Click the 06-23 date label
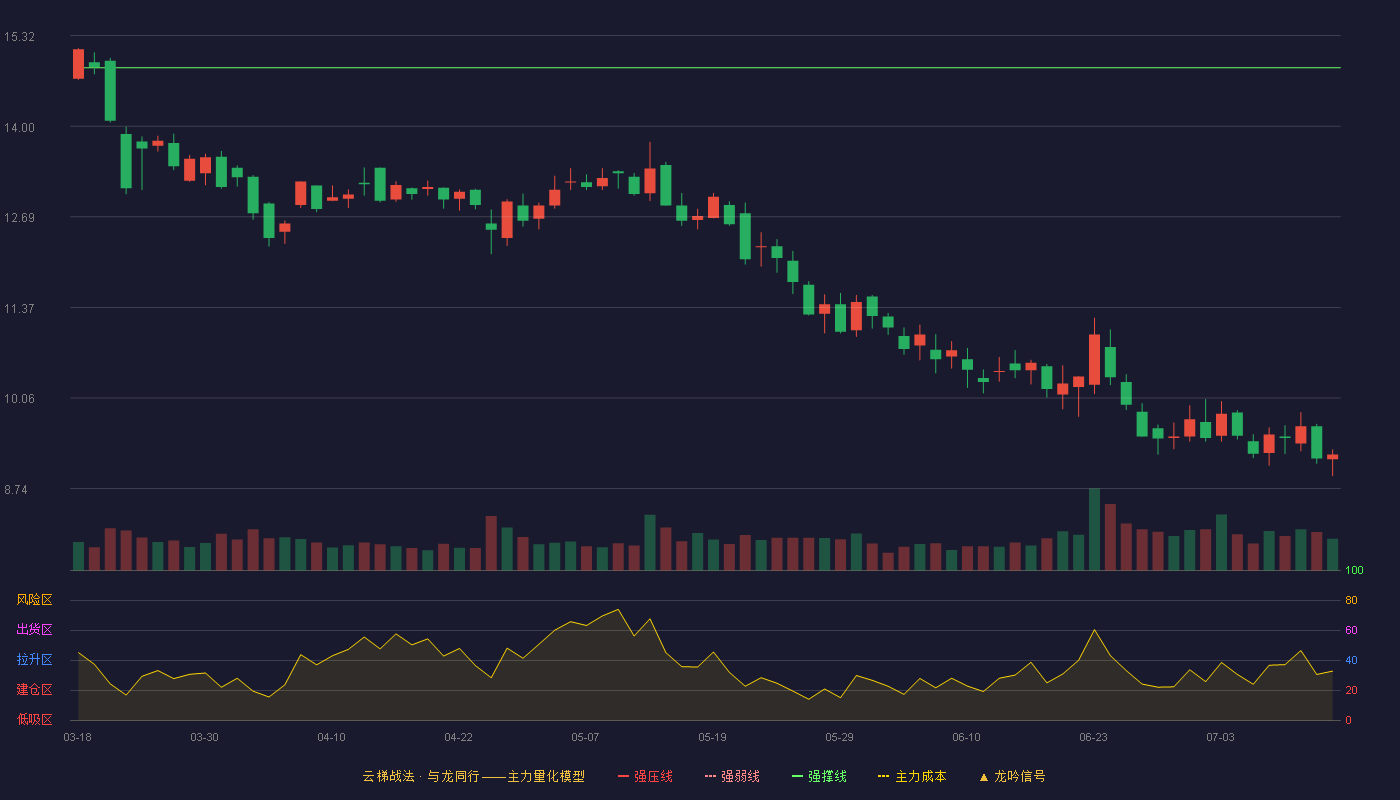 pos(1093,737)
